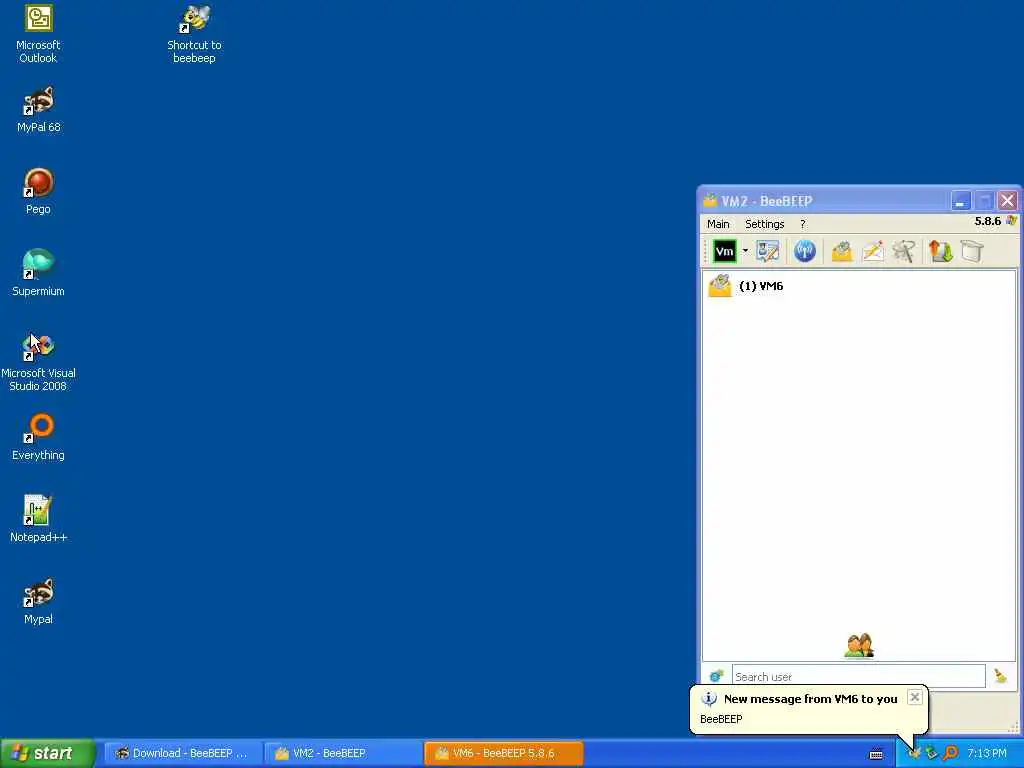Click the yellow envelope toolbar icon
This screenshot has width=1024, height=768.
coord(842,251)
